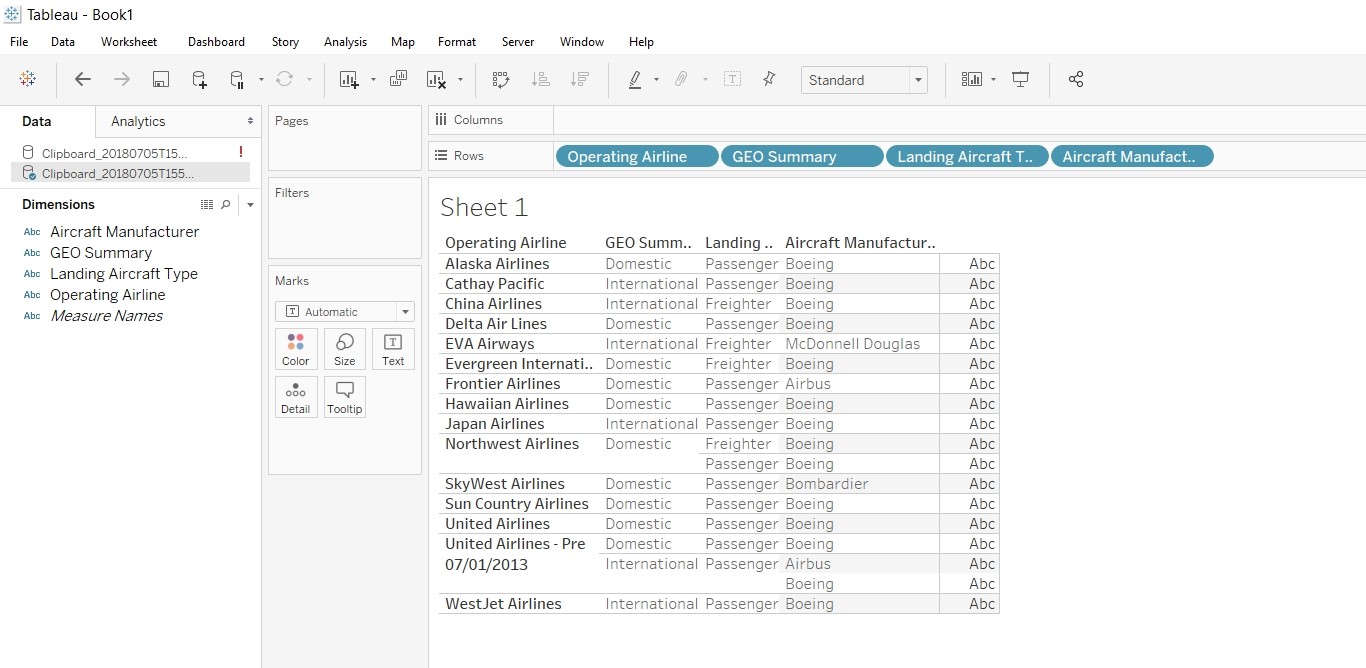The image size is (1366, 668).
Task: Open the Analysis menu
Action: click(x=345, y=42)
